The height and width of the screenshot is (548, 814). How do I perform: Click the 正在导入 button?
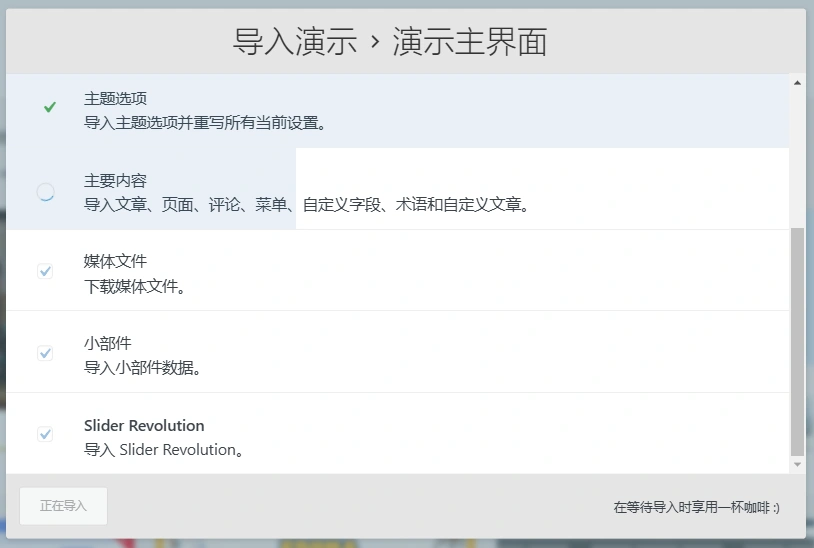point(63,506)
